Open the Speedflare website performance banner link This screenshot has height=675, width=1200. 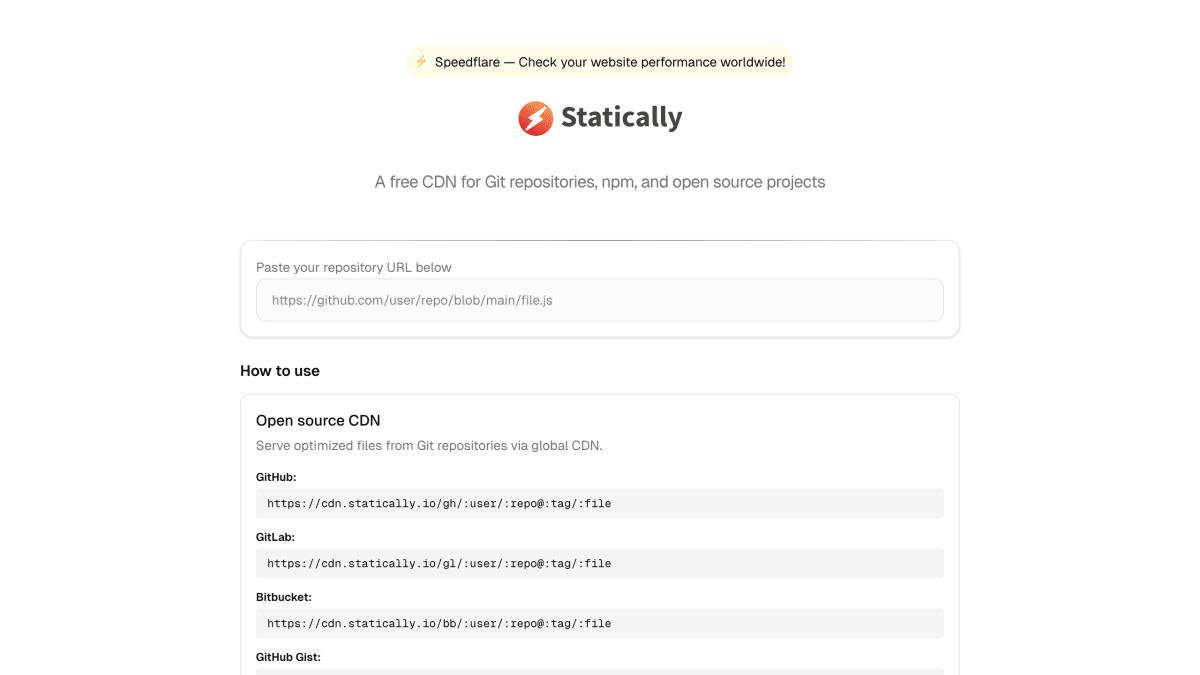click(x=600, y=62)
